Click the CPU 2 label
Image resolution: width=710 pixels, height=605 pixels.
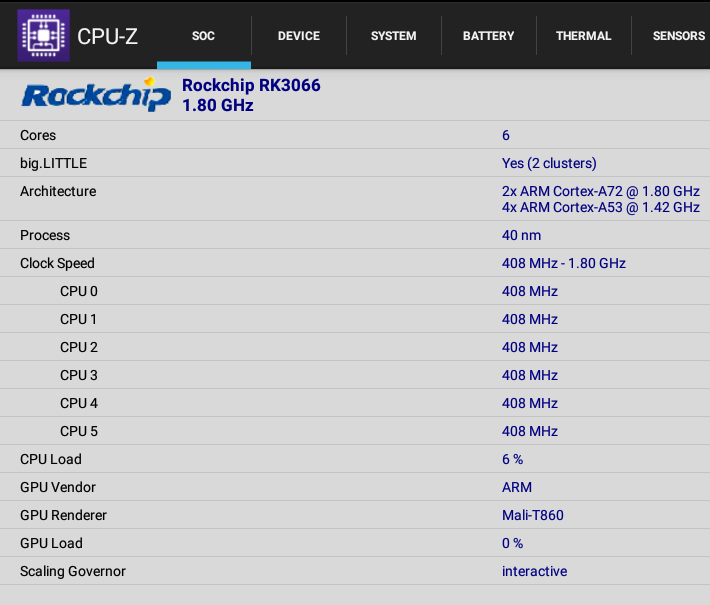point(79,347)
